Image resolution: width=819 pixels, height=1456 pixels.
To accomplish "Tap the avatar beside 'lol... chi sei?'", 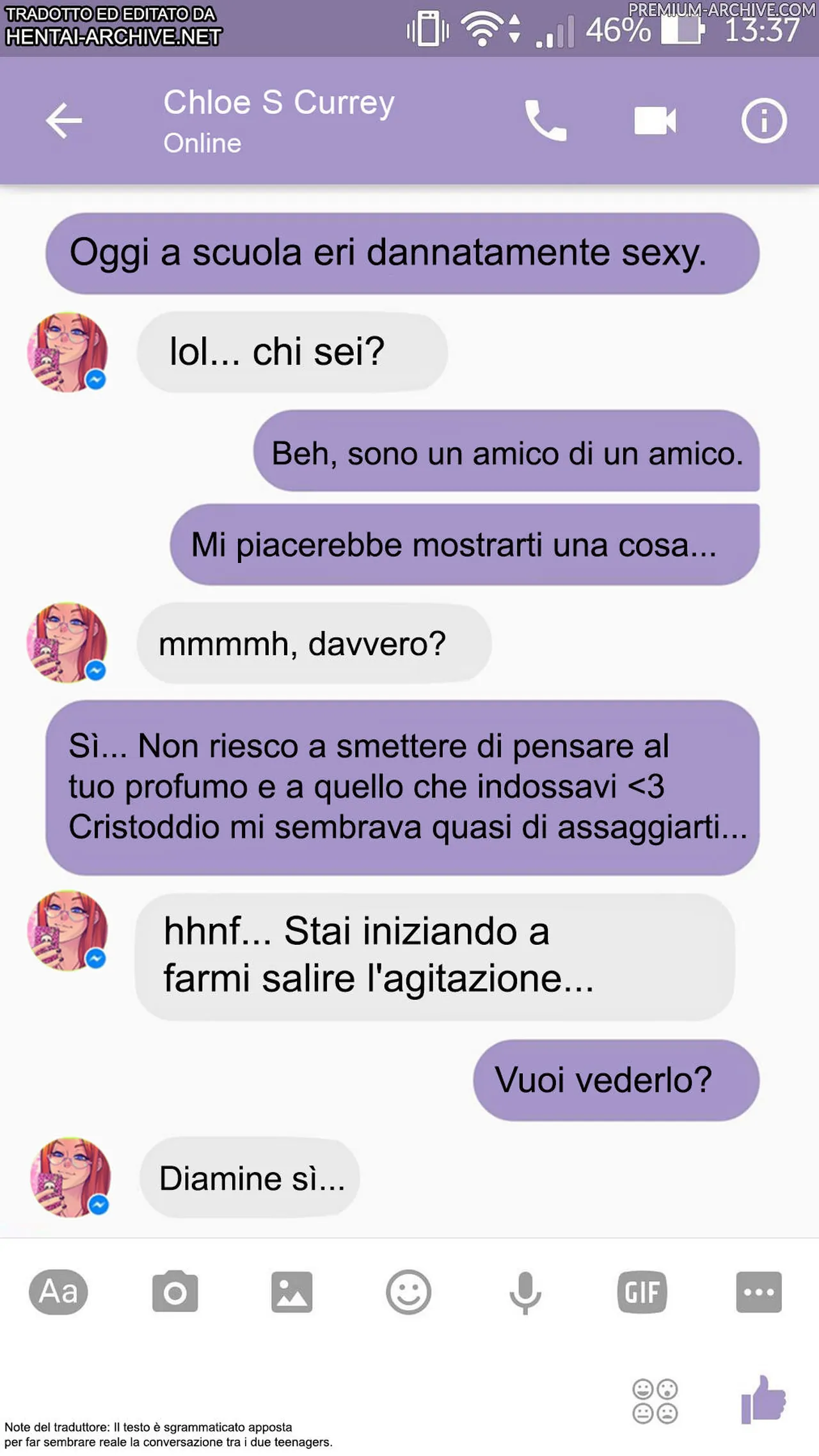I will [x=67, y=352].
